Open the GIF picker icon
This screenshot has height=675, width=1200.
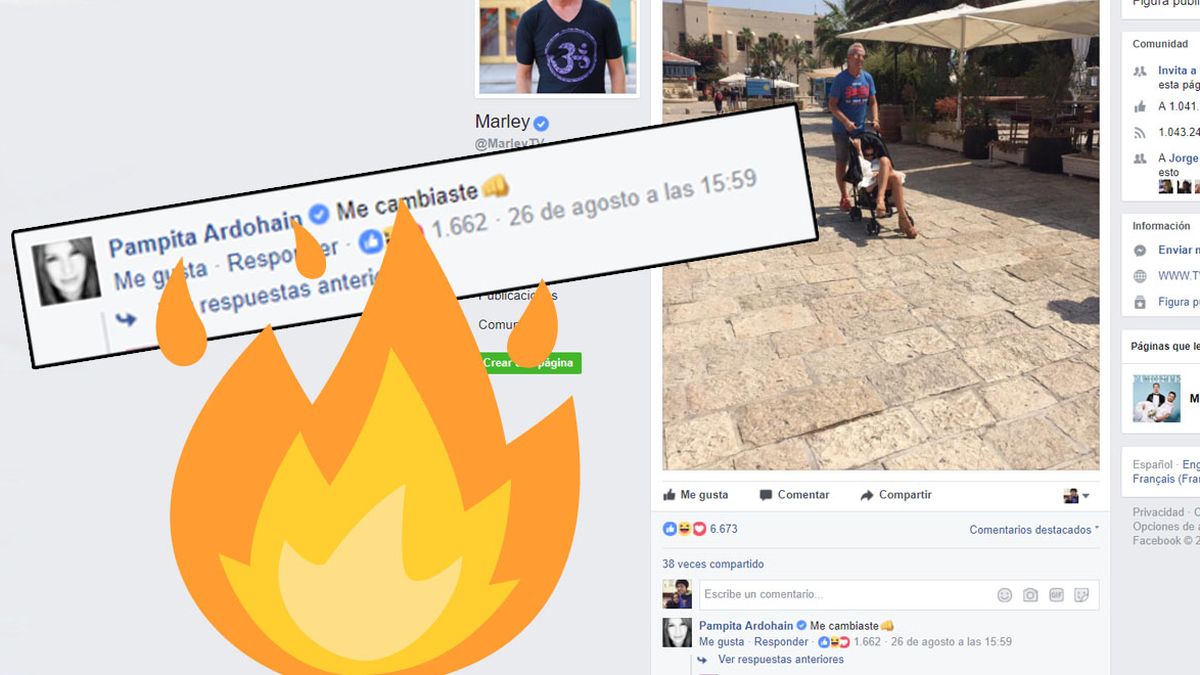[x=1056, y=595]
